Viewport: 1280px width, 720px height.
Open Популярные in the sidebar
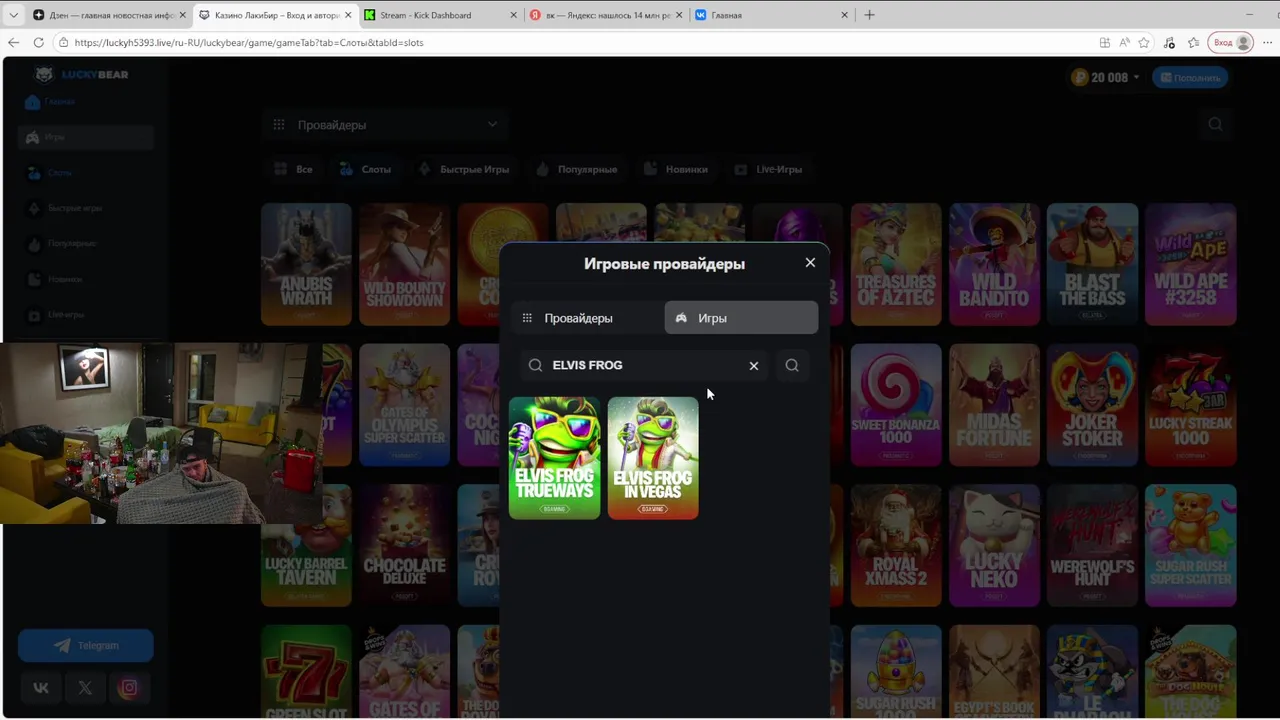[x=62, y=244]
